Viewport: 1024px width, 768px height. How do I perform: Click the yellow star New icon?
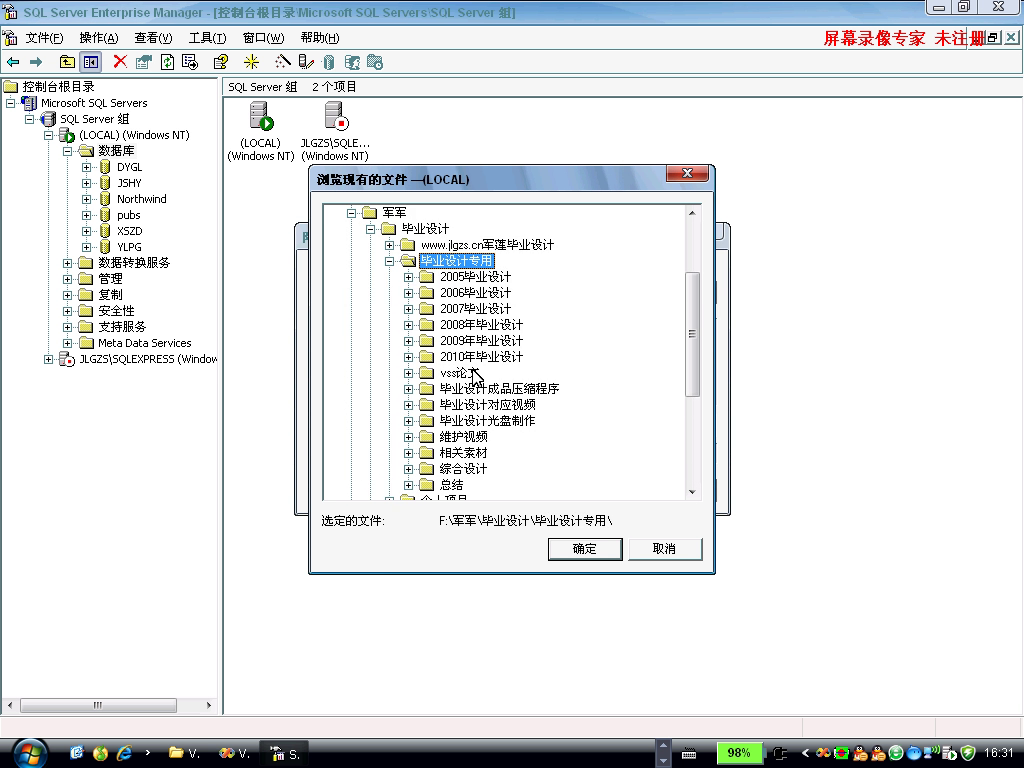tap(251, 62)
